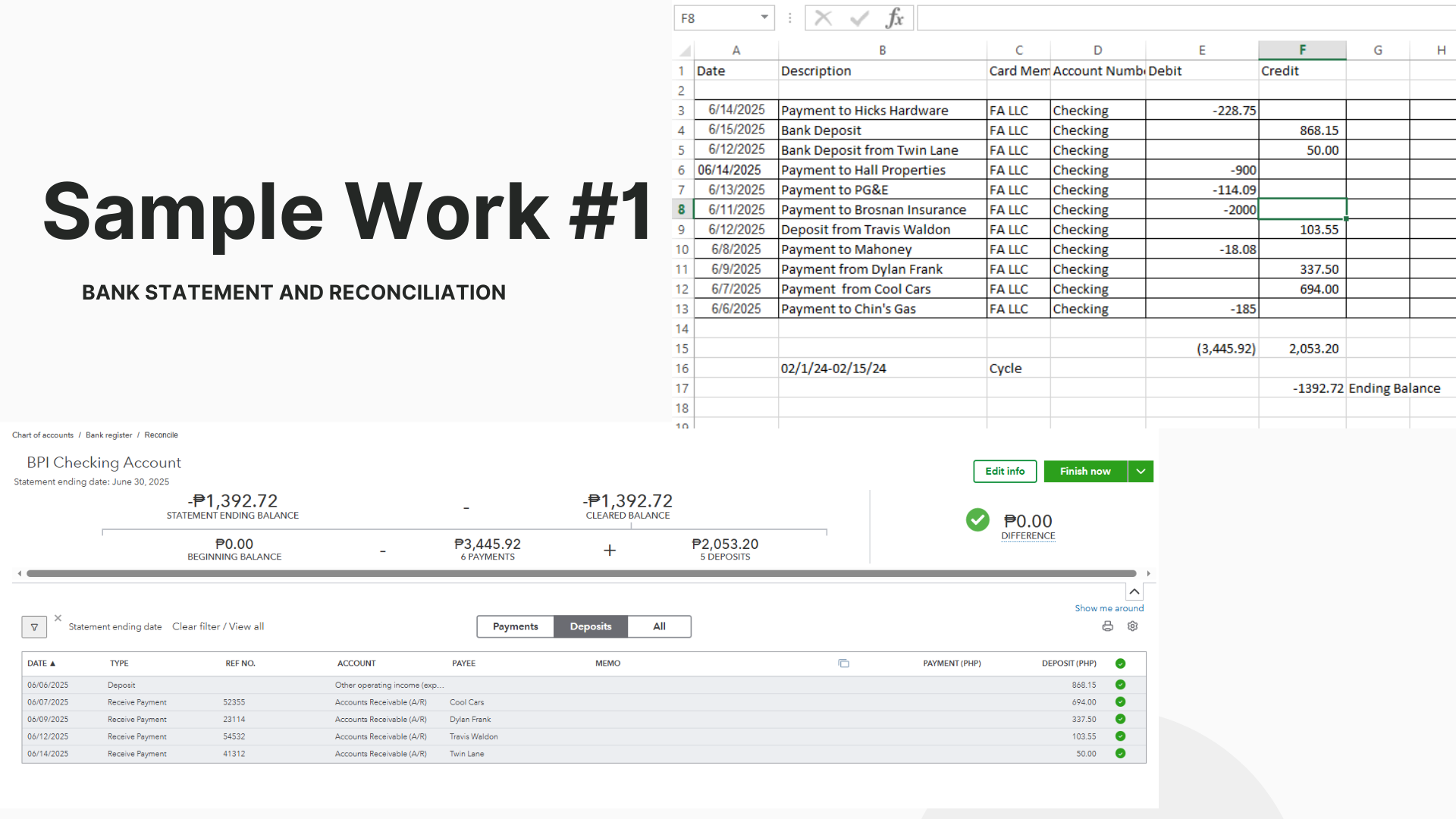Click the horizontal scrollbar under the balance summary
Image resolution: width=1456 pixels, height=819 pixels.
[581, 574]
